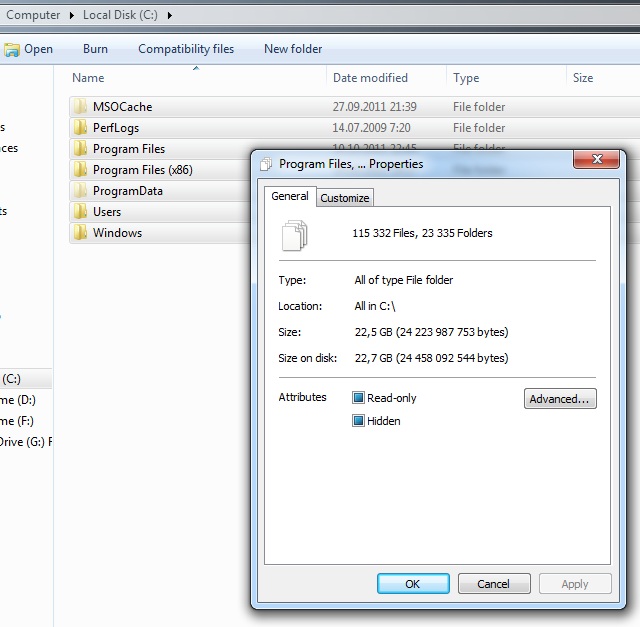Click Compatibility files in the toolbar
Image resolution: width=640 pixels, height=627 pixels.
pos(186,49)
